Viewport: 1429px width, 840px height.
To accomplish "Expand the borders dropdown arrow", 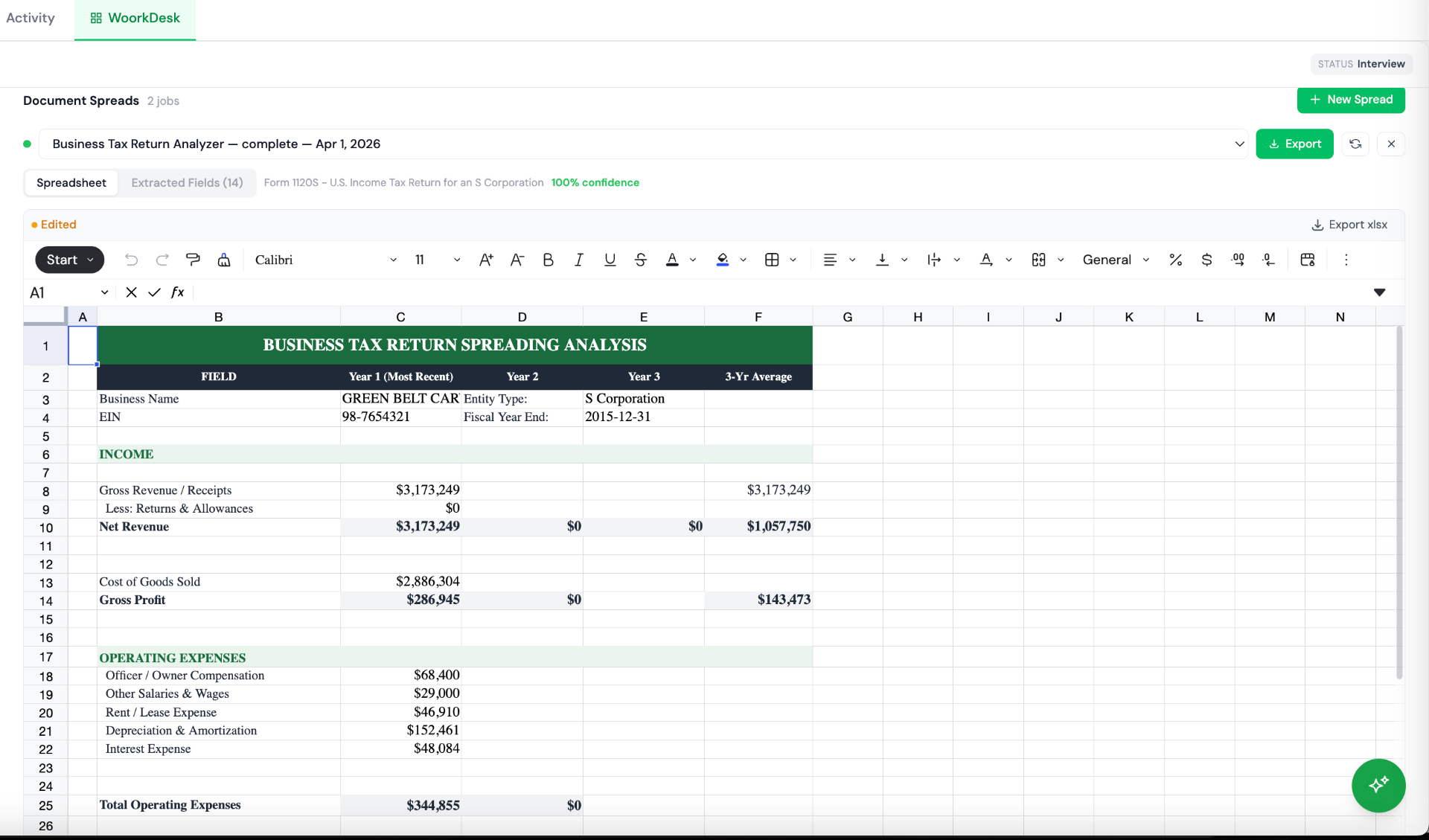I will [x=793, y=260].
